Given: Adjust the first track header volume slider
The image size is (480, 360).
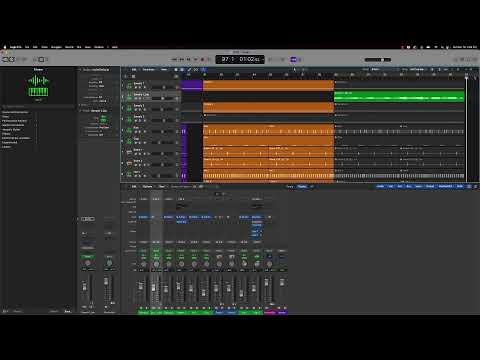Looking at the screenshot, I should 163,87.
